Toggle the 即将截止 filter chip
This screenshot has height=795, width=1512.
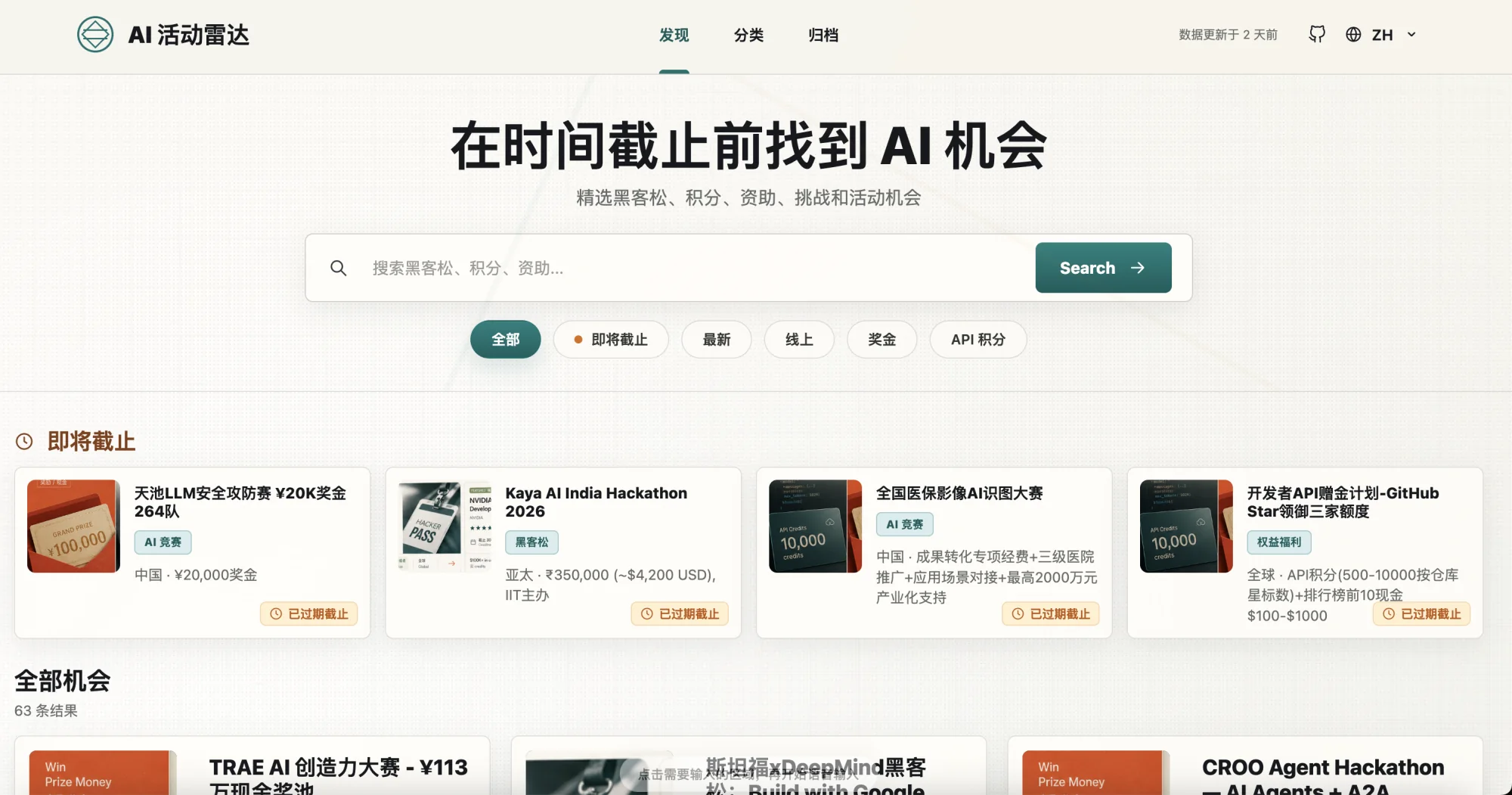611,340
